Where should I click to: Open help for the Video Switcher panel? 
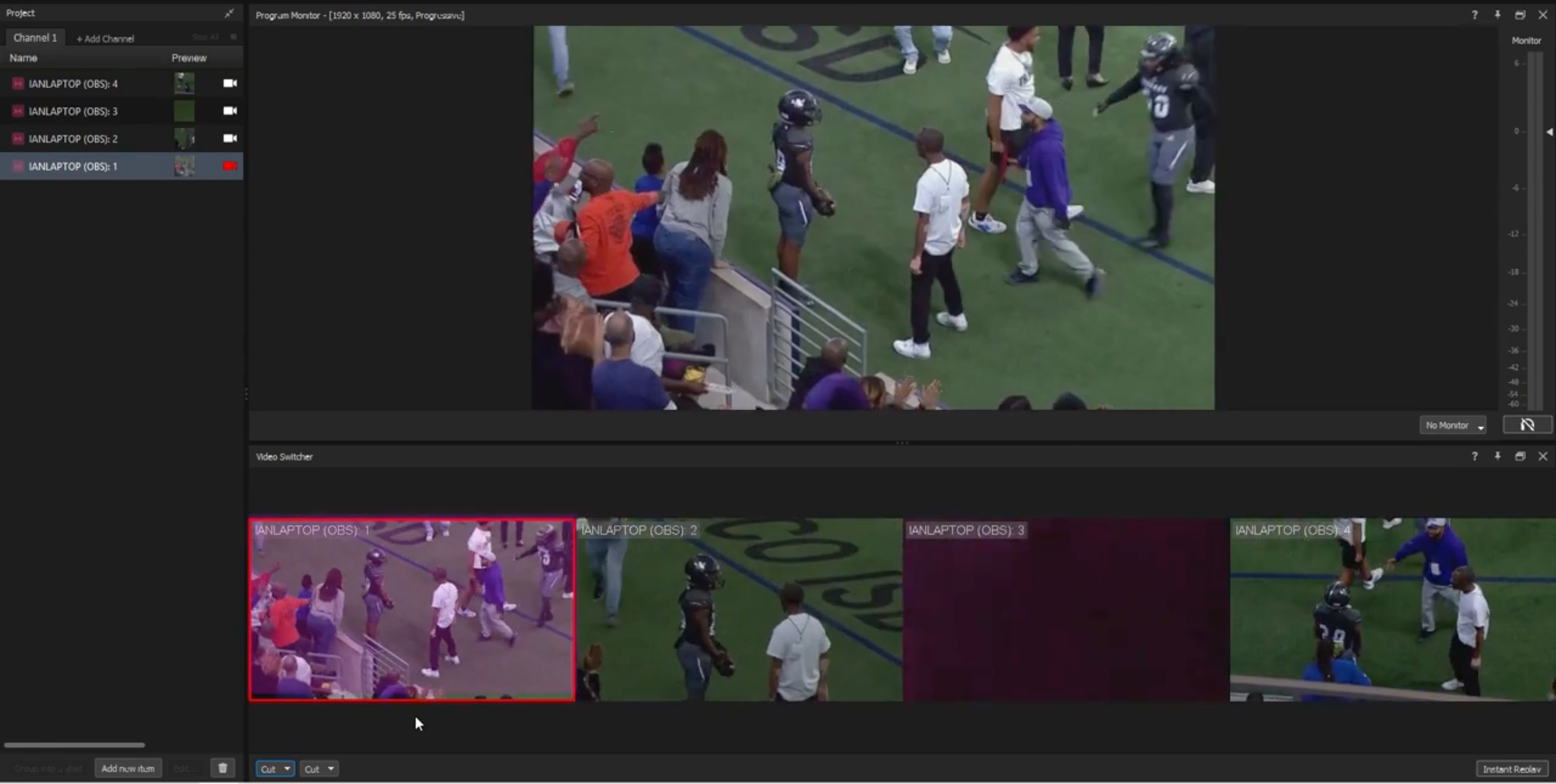[x=1475, y=456]
